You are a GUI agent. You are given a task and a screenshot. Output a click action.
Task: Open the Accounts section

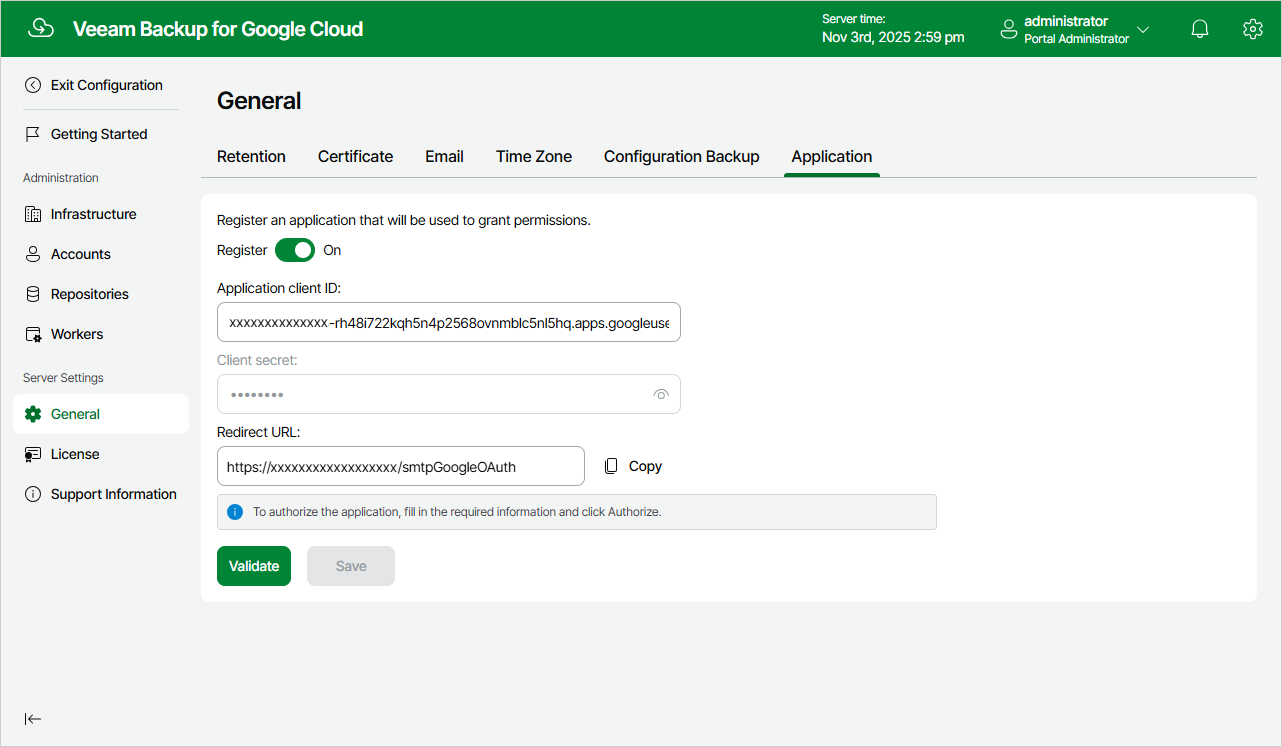[81, 254]
